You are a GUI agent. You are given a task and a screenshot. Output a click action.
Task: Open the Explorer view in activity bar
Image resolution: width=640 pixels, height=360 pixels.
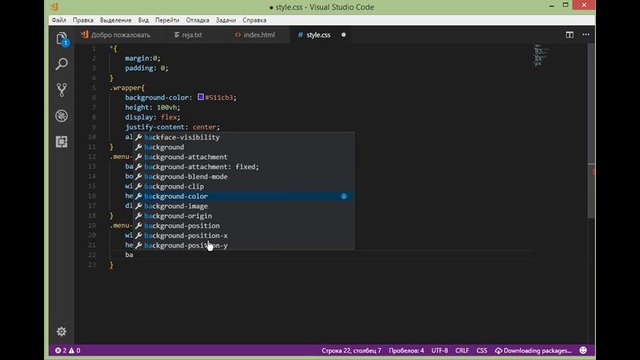62,39
